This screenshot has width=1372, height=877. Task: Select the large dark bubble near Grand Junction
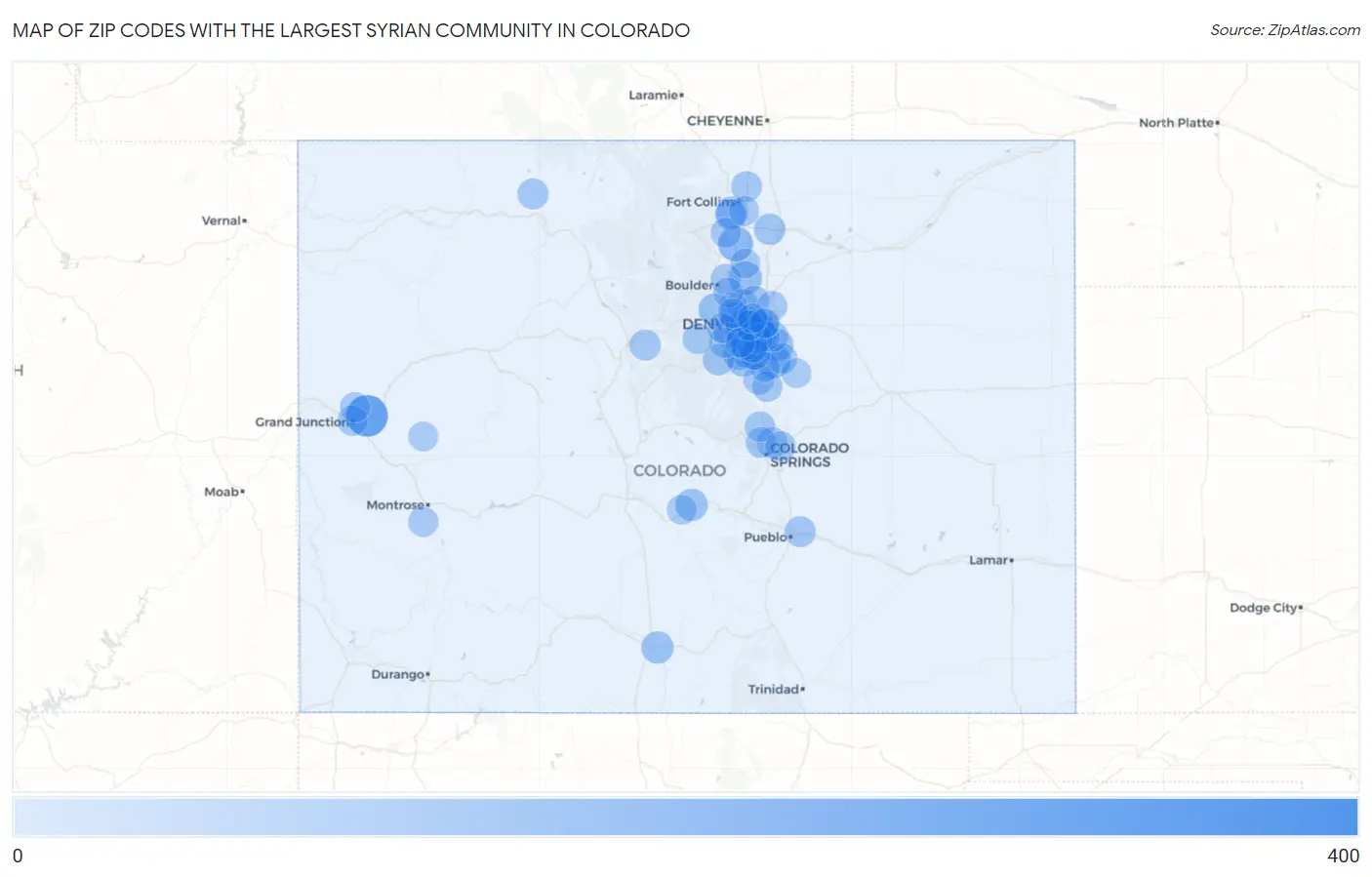pos(368,416)
